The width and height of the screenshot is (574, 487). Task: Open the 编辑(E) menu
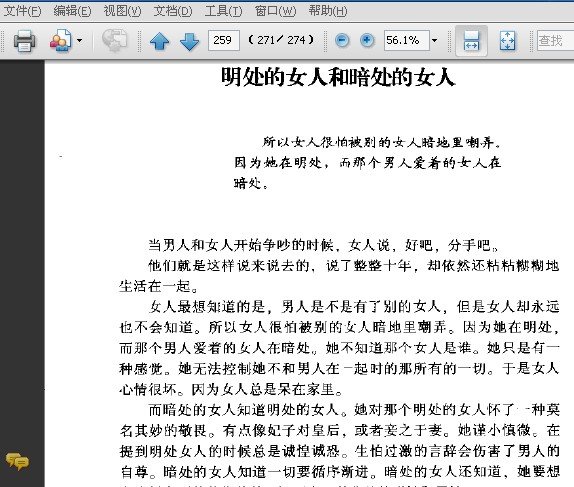pyautogui.click(x=72, y=11)
